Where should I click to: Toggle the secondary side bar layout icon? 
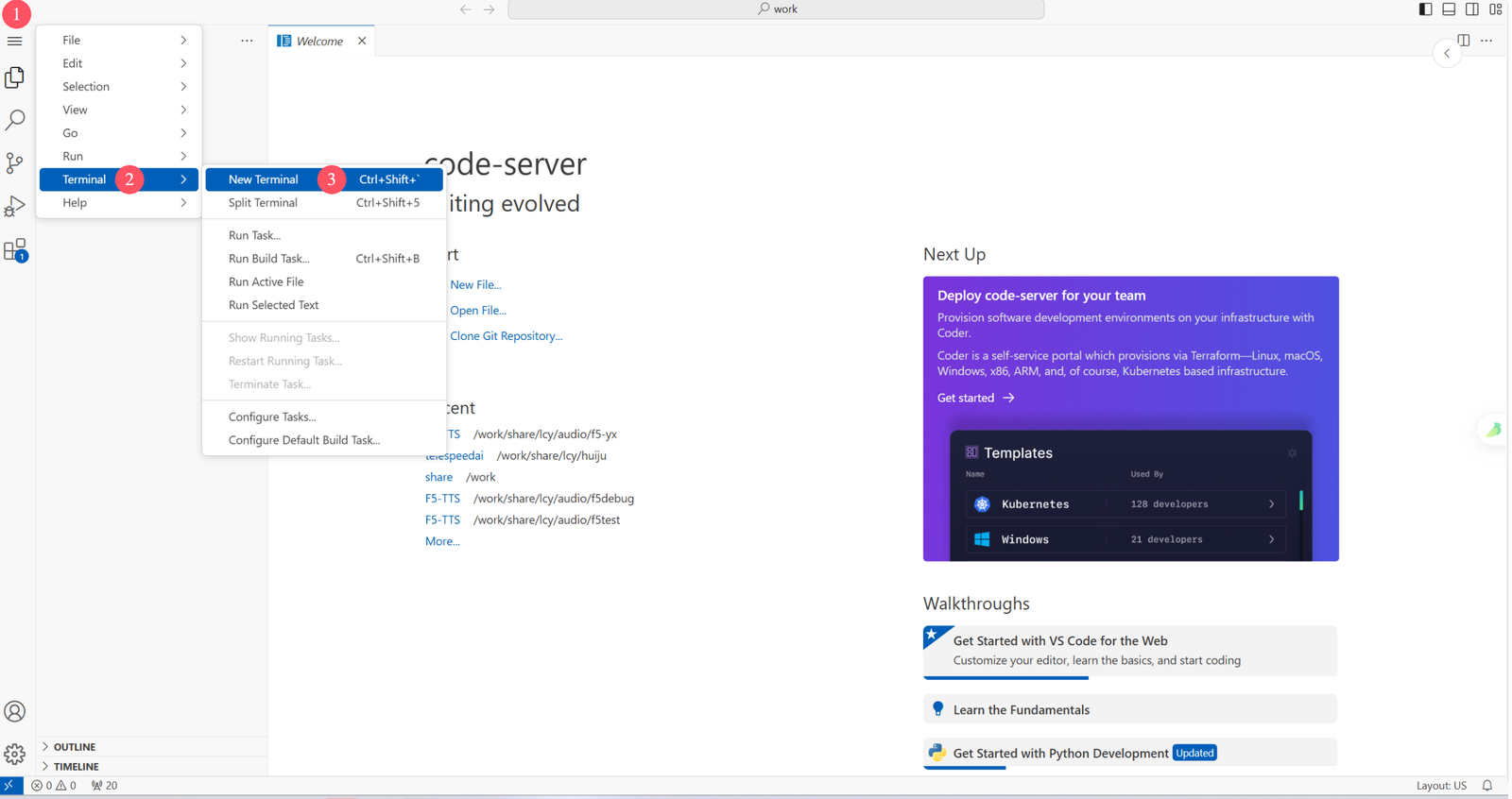1472,9
